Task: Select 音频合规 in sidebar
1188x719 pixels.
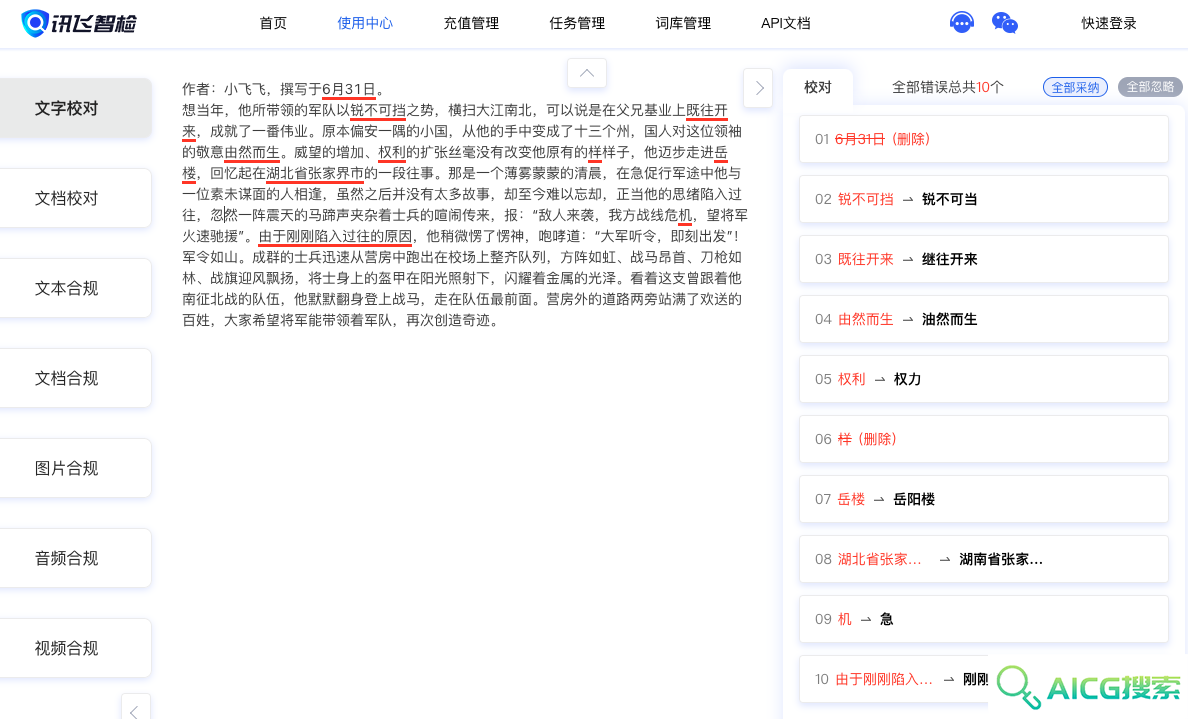Action: tap(74, 558)
